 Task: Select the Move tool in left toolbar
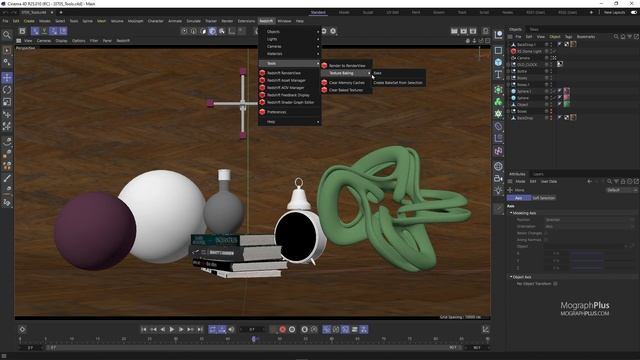click(7, 78)
